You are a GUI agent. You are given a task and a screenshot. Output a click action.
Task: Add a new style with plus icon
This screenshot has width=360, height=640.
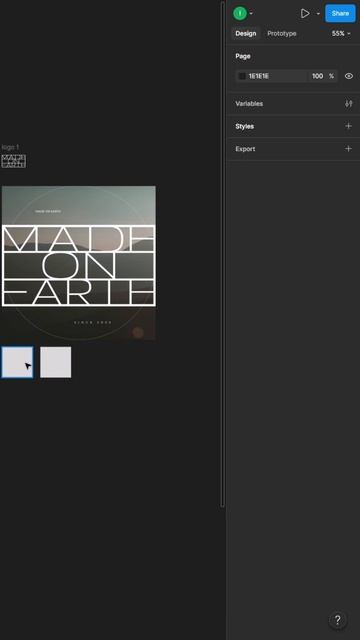coord(349,126)
